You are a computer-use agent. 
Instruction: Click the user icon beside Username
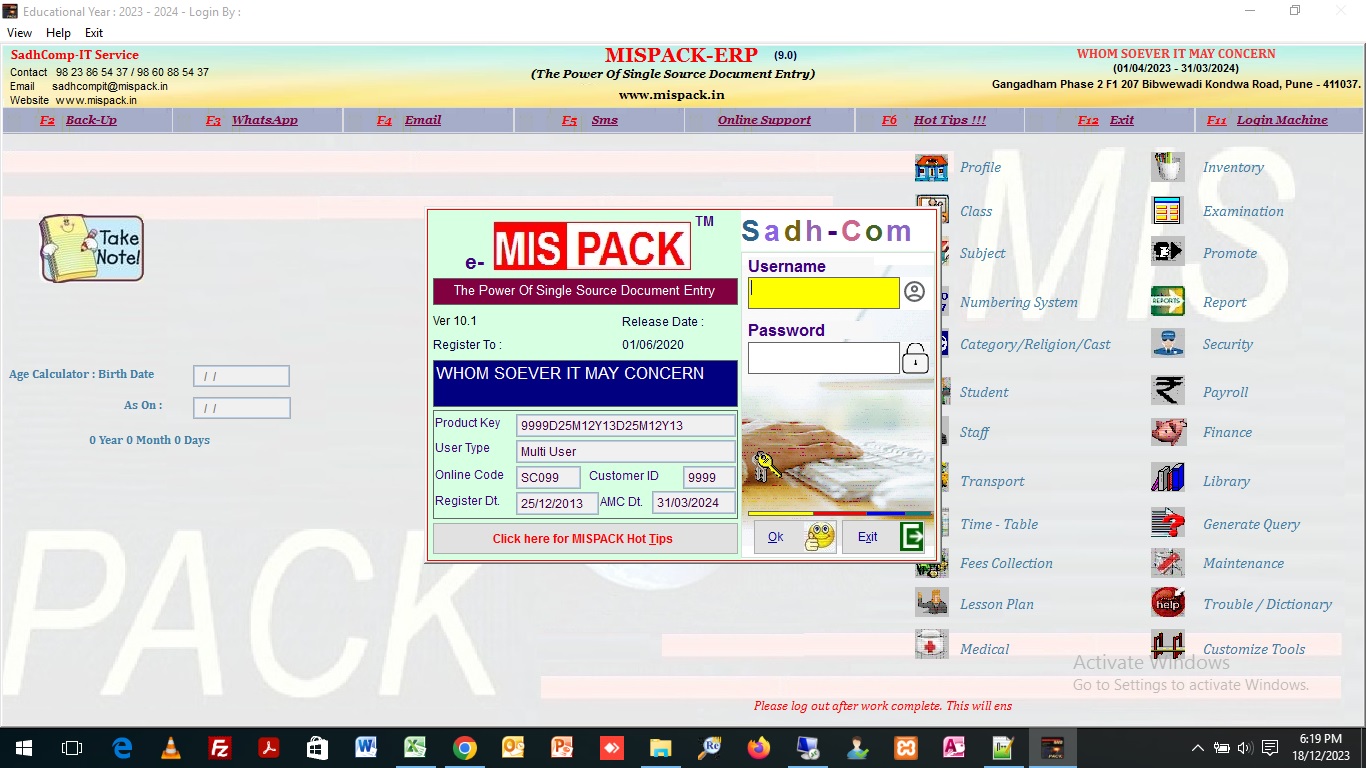914,292
